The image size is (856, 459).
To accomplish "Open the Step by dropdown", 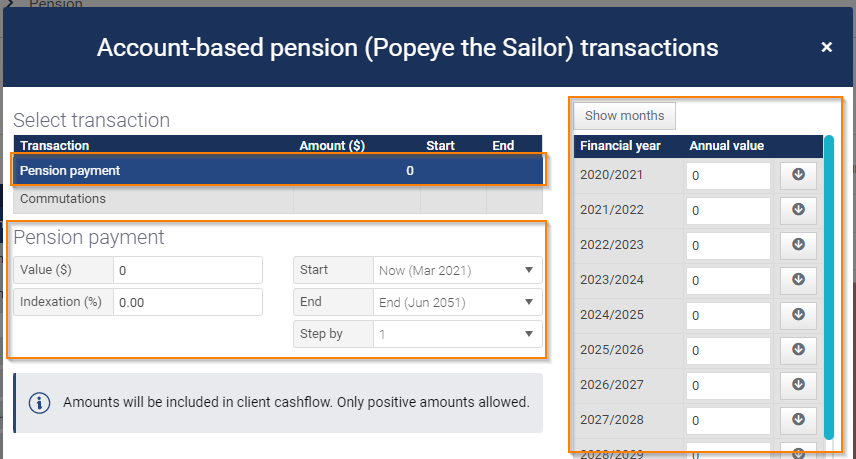I will pos(457,334).
